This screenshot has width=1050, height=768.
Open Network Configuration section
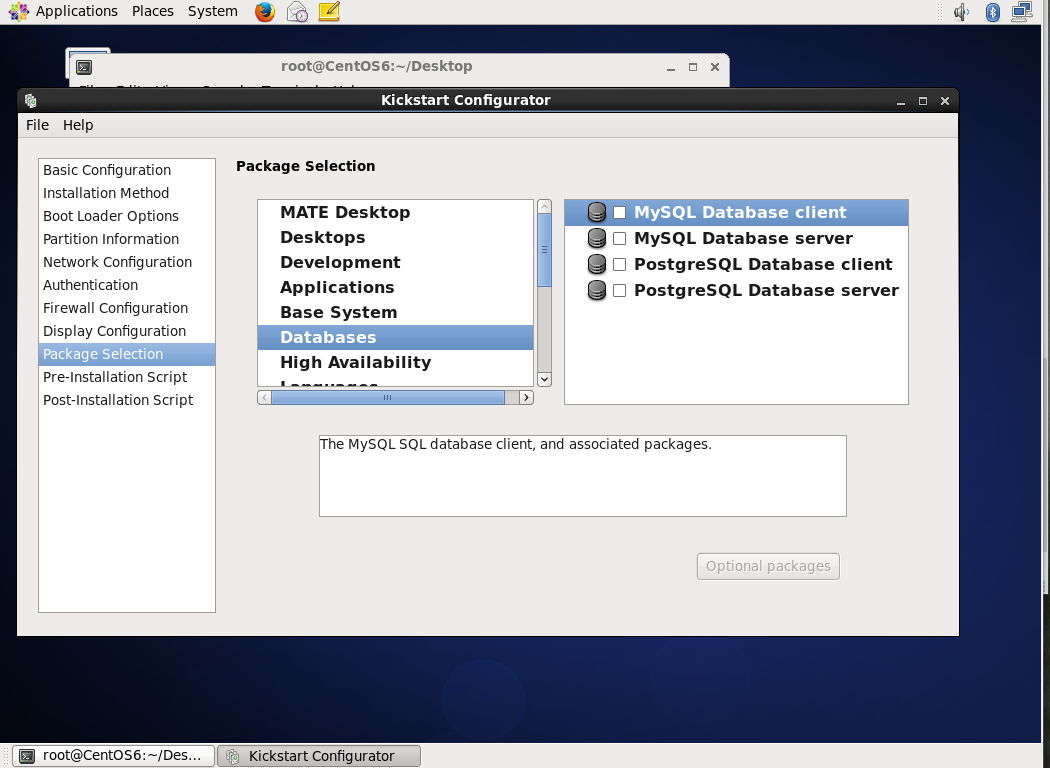click(127, 262)
